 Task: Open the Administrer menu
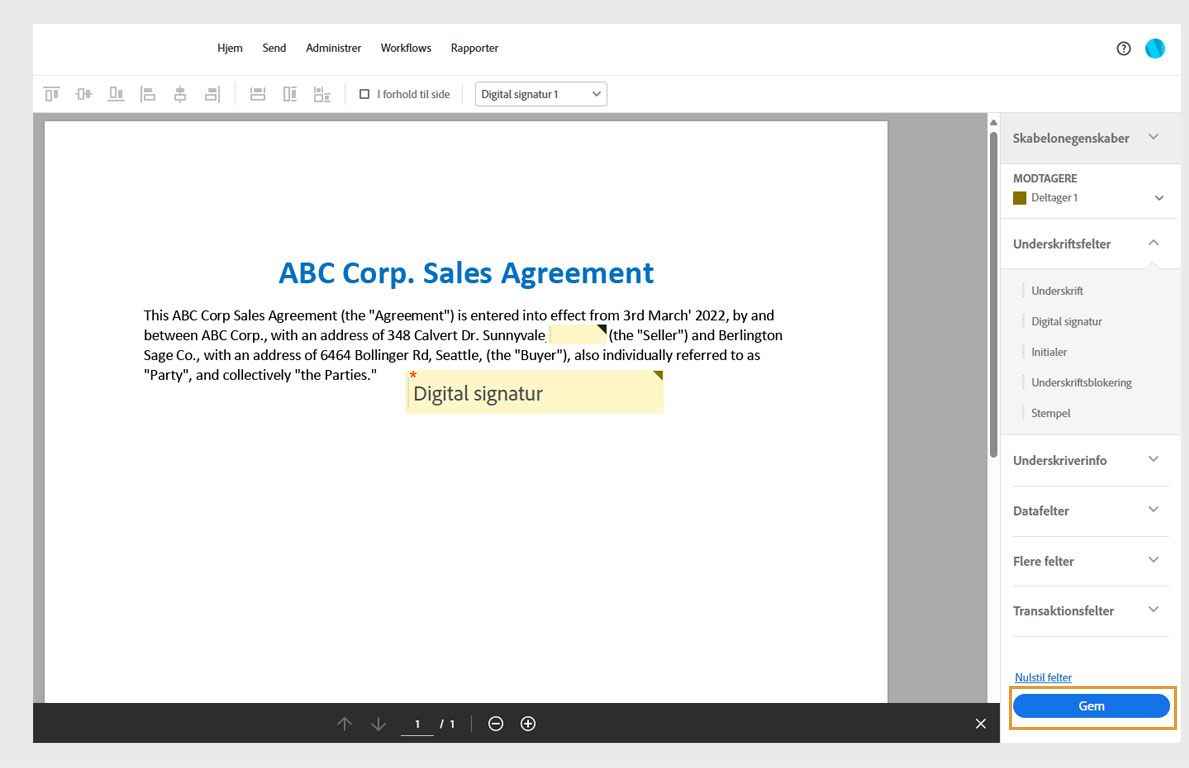[x=334, y=48]
